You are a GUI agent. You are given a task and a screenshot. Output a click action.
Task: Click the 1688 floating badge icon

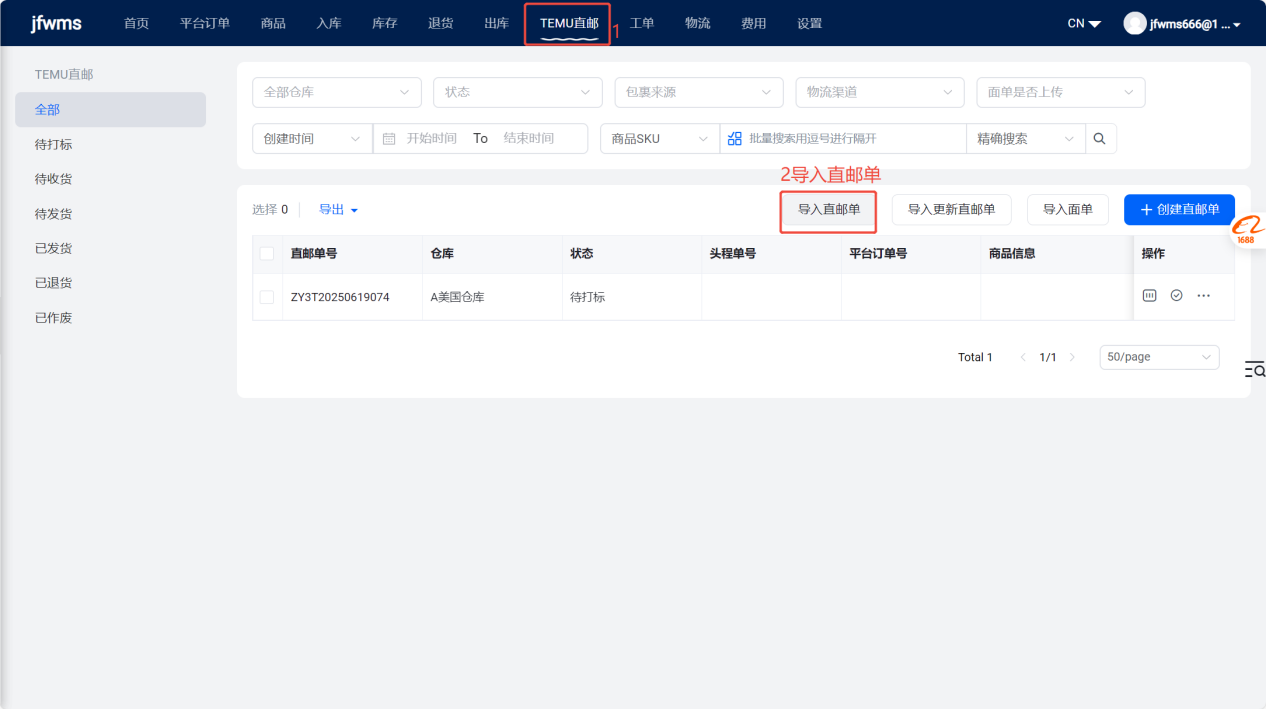(1246, 231)
